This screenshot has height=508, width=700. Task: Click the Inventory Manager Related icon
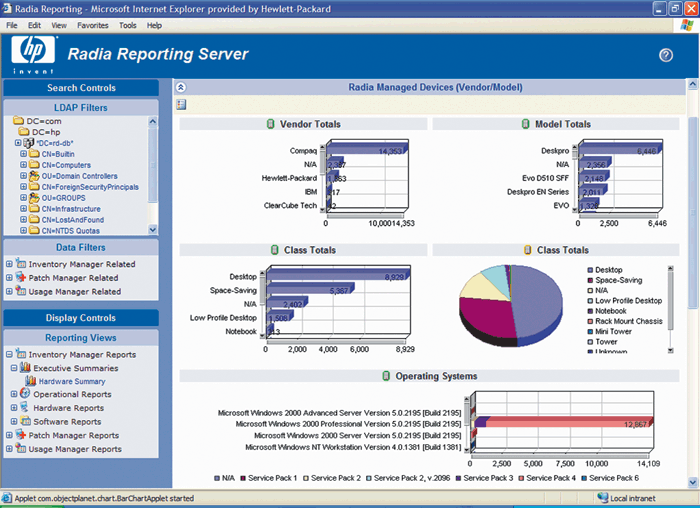coord(21,263)
